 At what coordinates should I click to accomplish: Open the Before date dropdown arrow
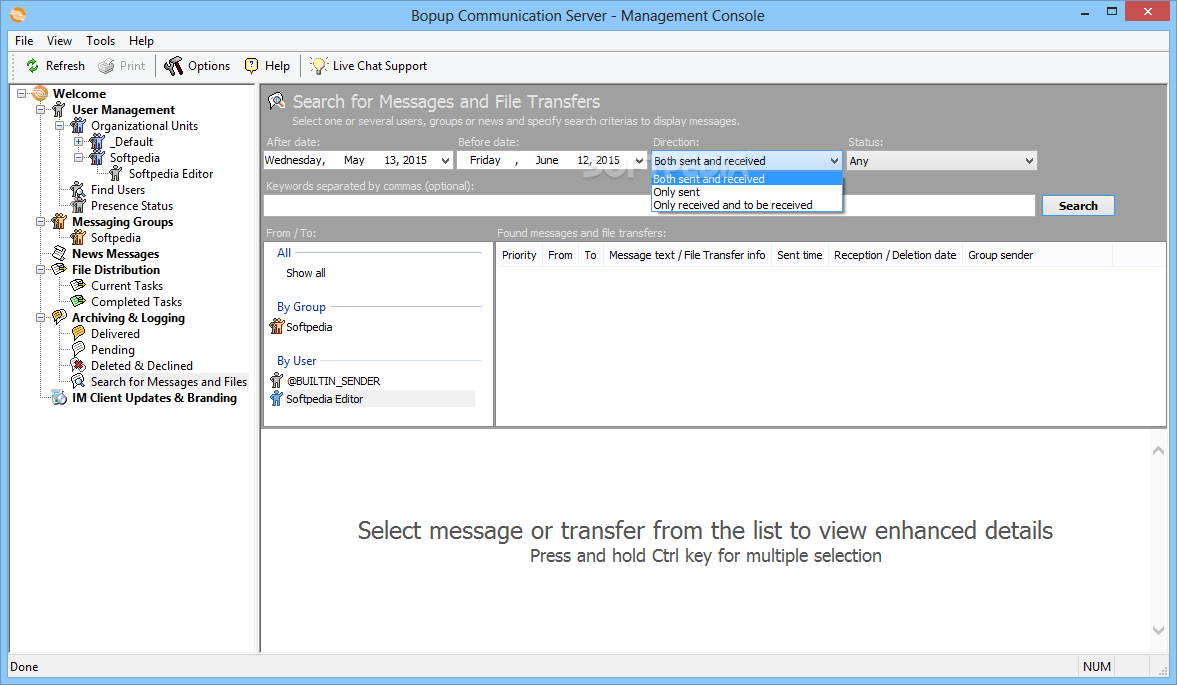pos(639,161)
